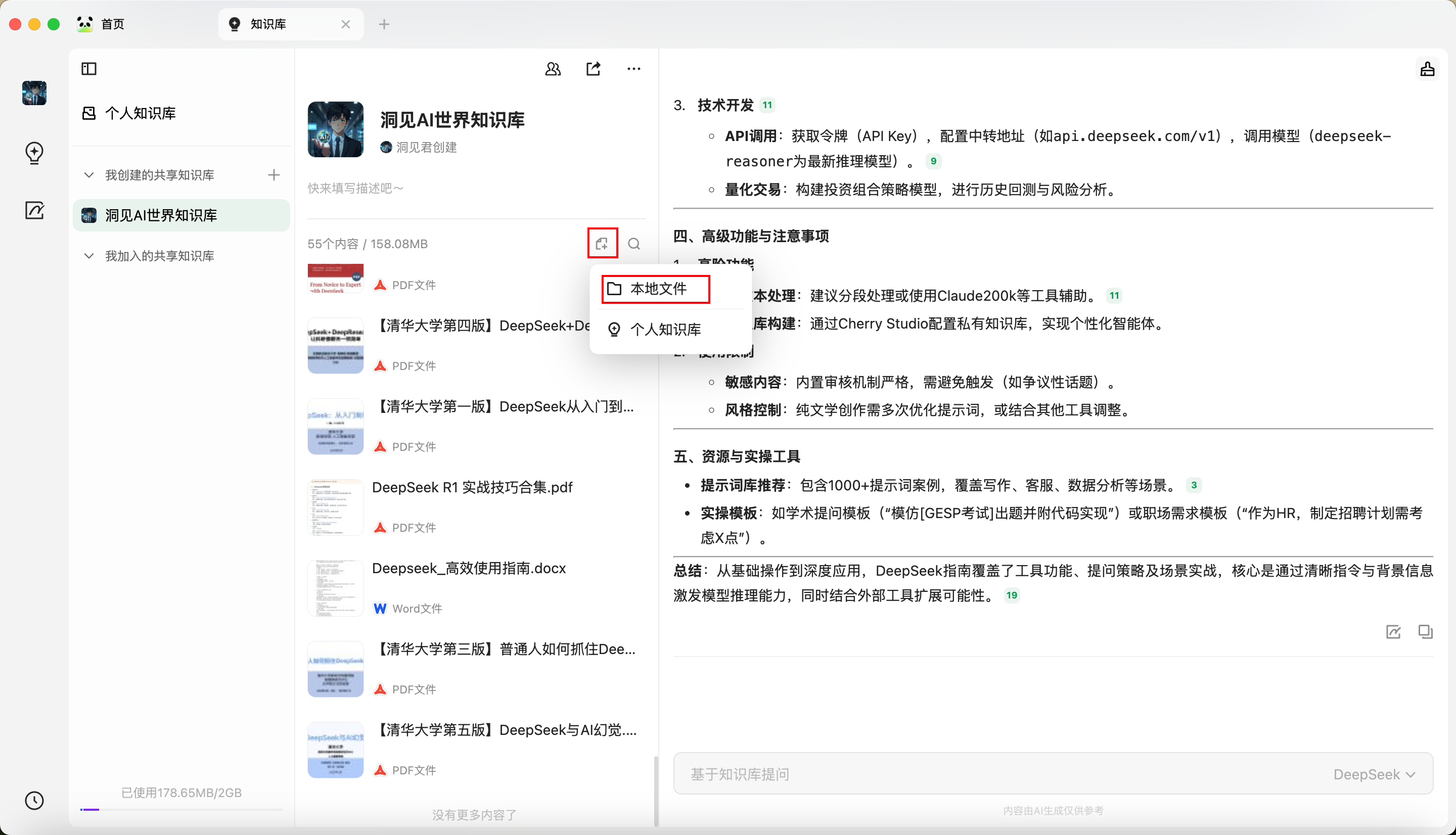Viewport: 1456px width, 835px height.
Task: Search within knowledge base contents
Action: [x=633, y=244]
